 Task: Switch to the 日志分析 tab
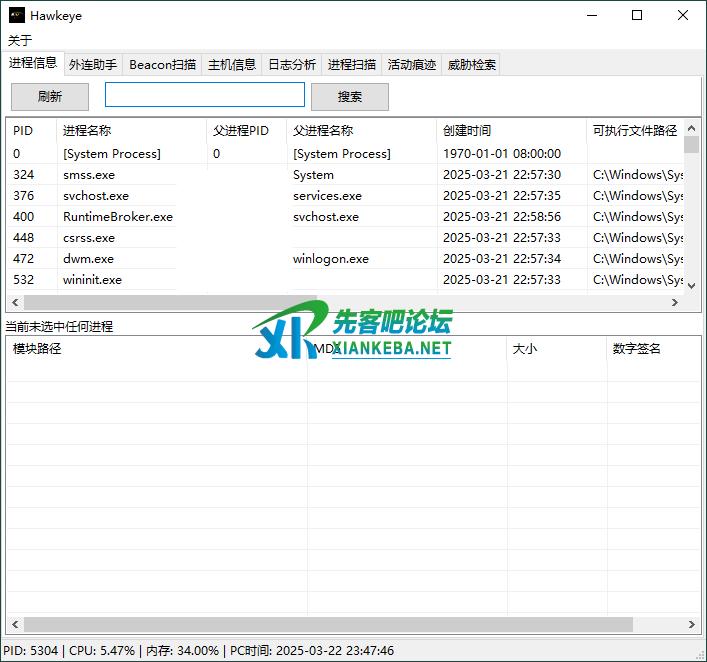[292, 65]
